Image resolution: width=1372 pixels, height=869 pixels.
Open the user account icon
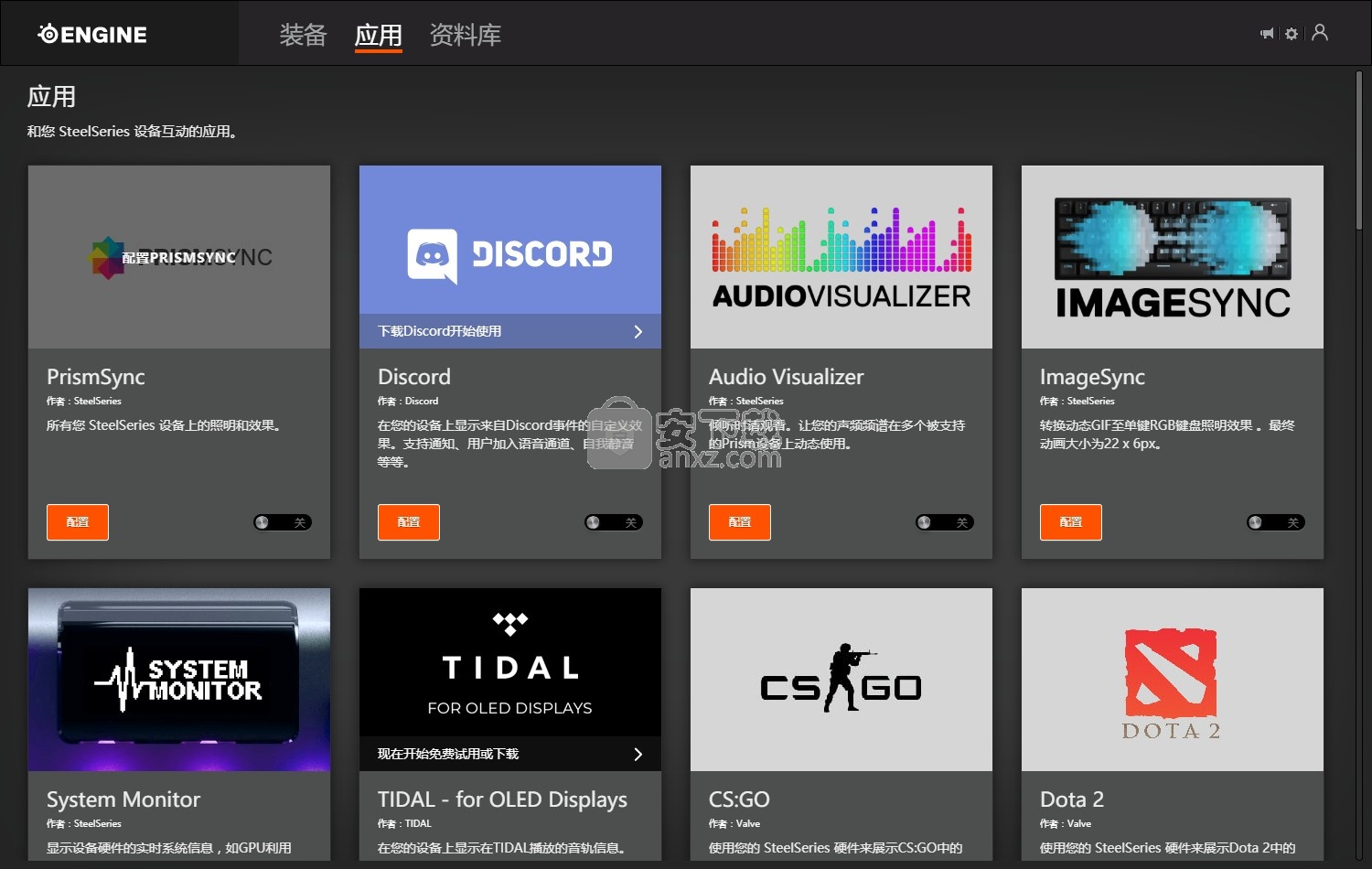tap(1320, 33)
